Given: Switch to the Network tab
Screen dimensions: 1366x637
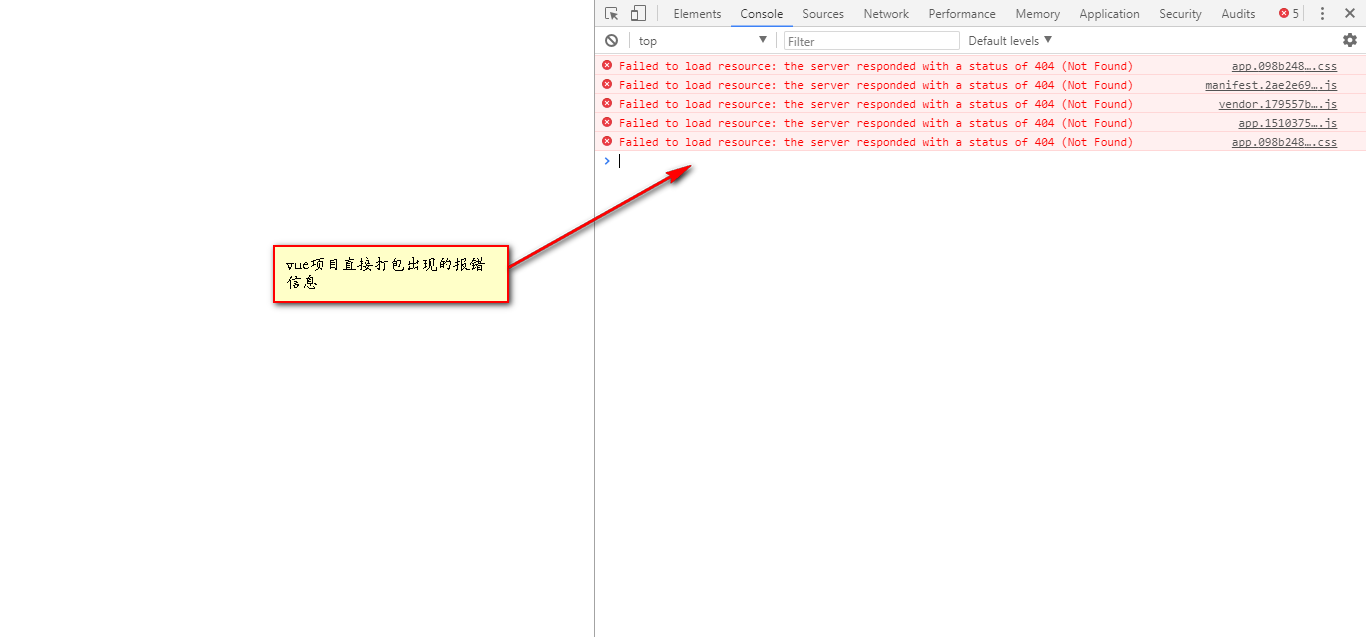Looking at the screenshot, I should pos(886,14).
